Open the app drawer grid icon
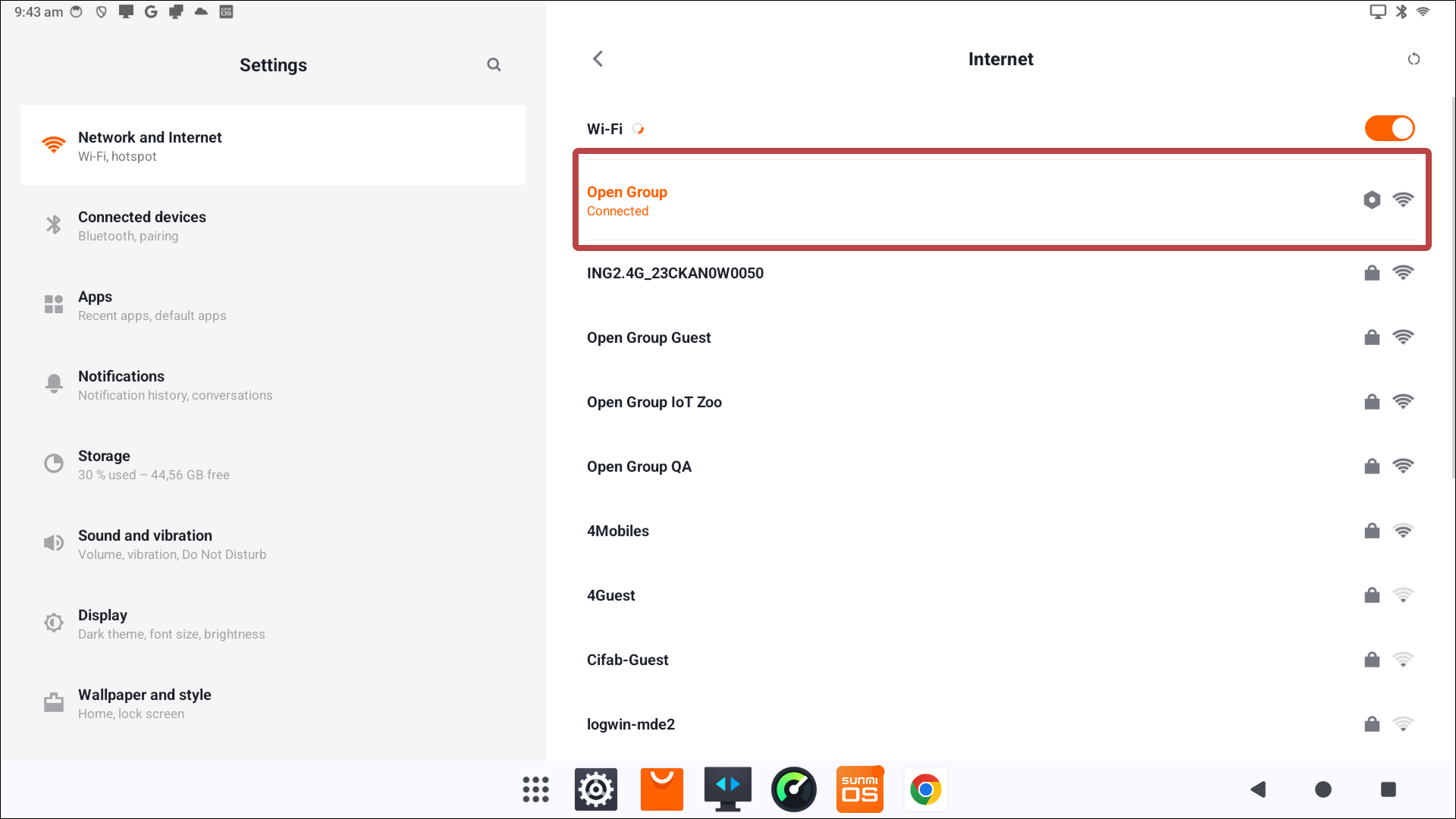 [x=535, y=789]
